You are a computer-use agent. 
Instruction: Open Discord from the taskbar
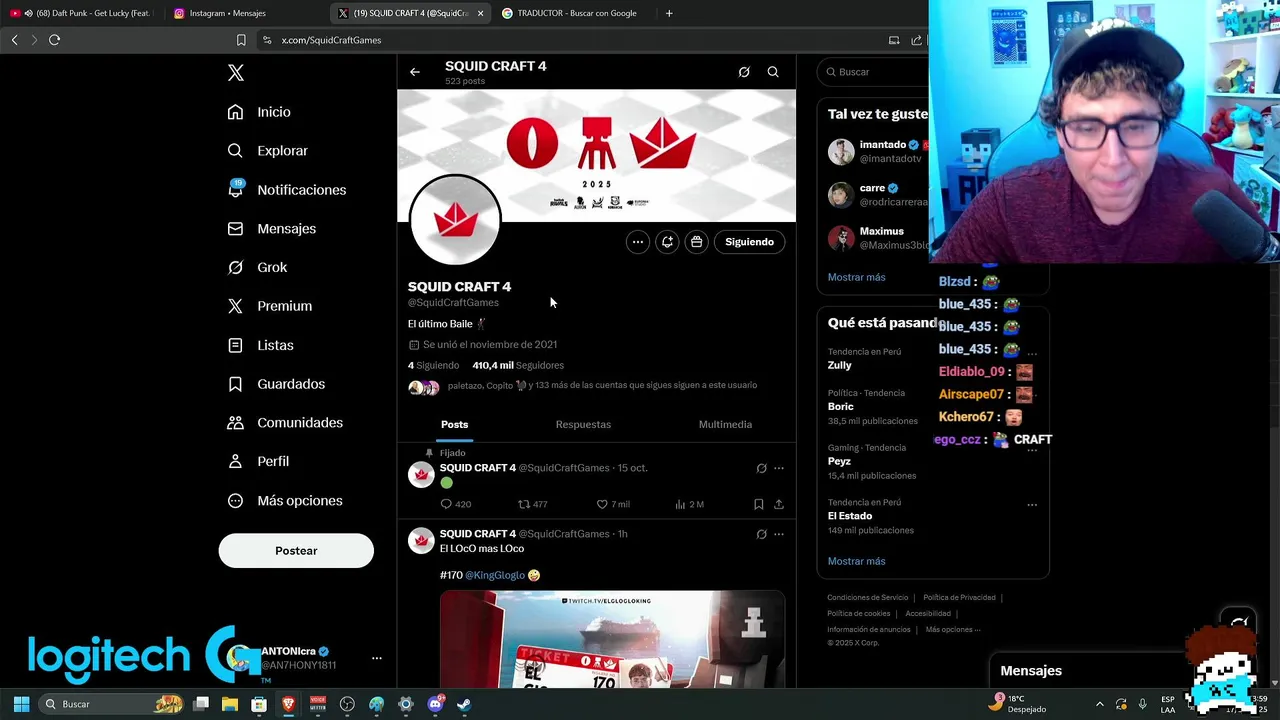435,704
